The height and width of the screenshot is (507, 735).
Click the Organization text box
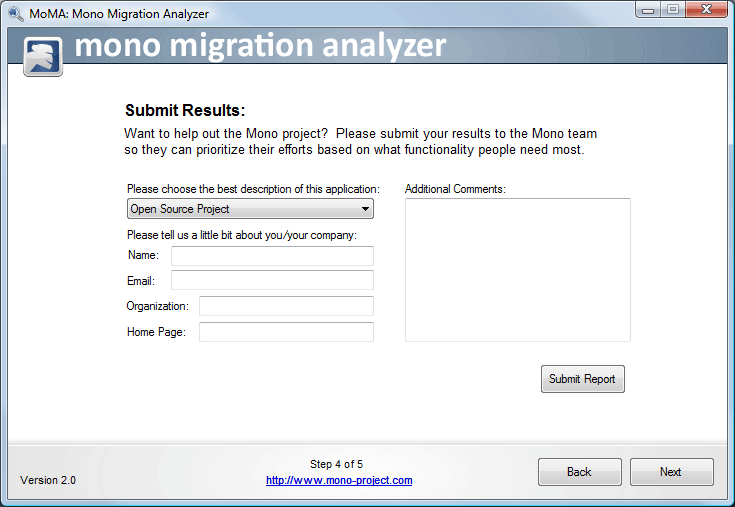[286, 306]
